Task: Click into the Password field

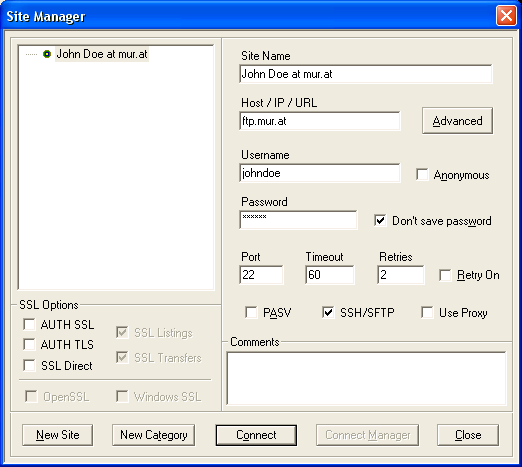Action: point(298,220)
